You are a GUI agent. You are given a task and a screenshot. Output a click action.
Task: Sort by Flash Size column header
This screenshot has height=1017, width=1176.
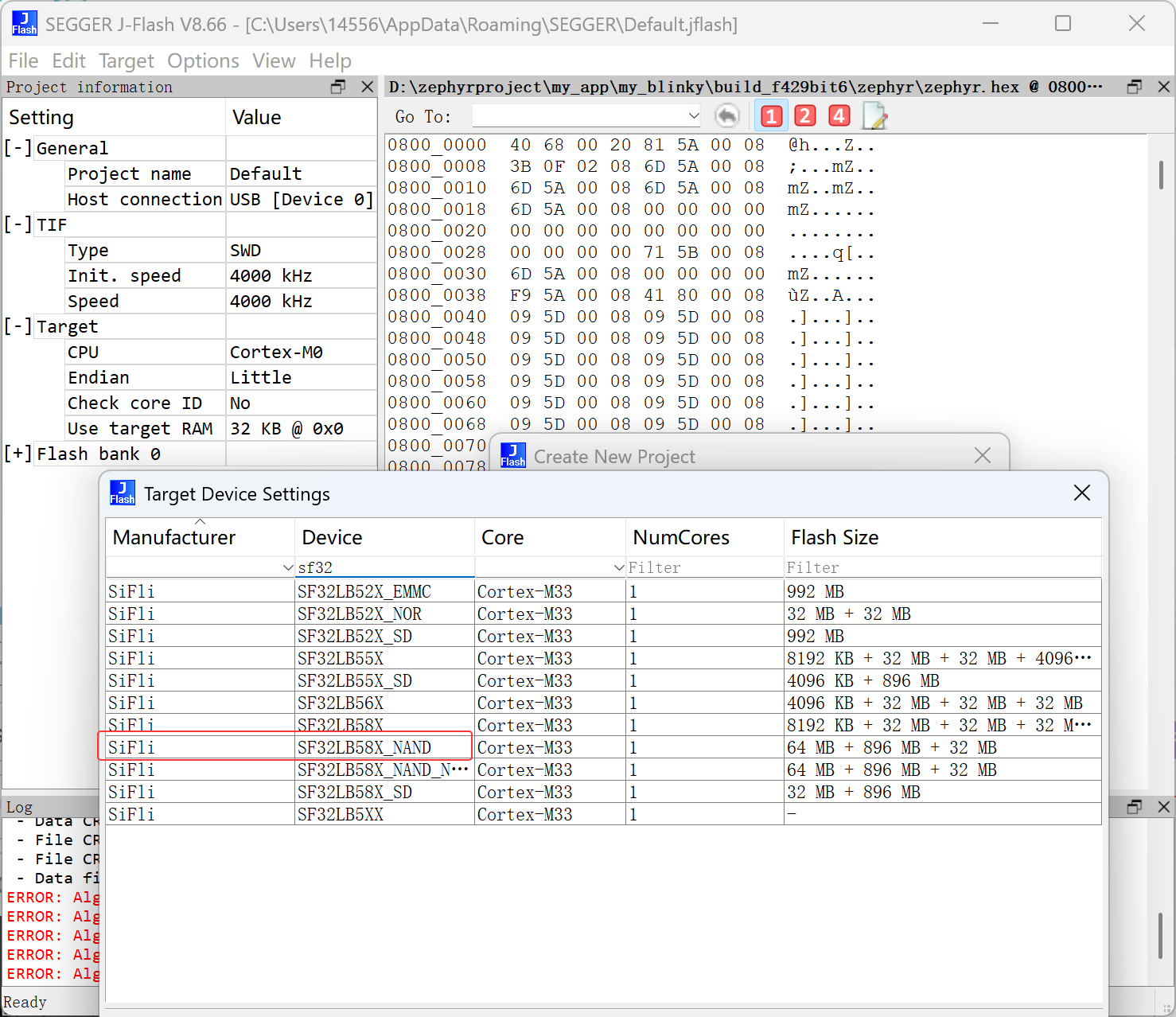tap(835, 538)
